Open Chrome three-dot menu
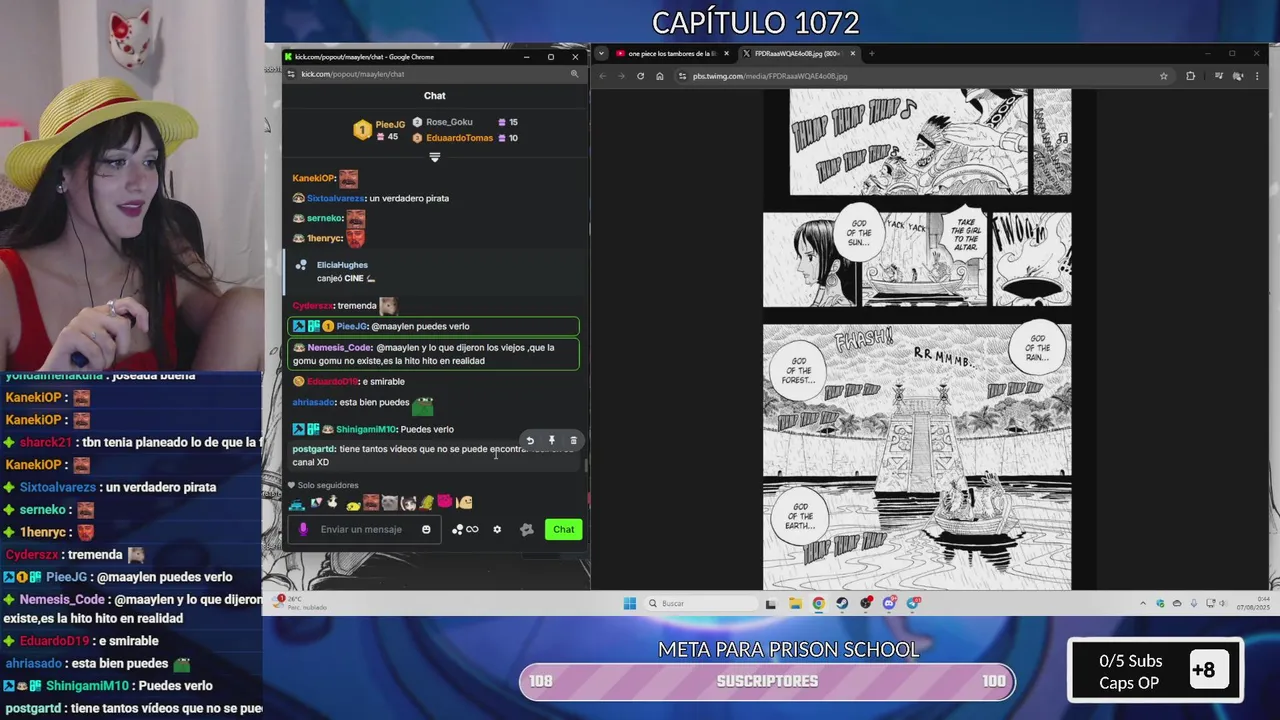 point(1256,76)
